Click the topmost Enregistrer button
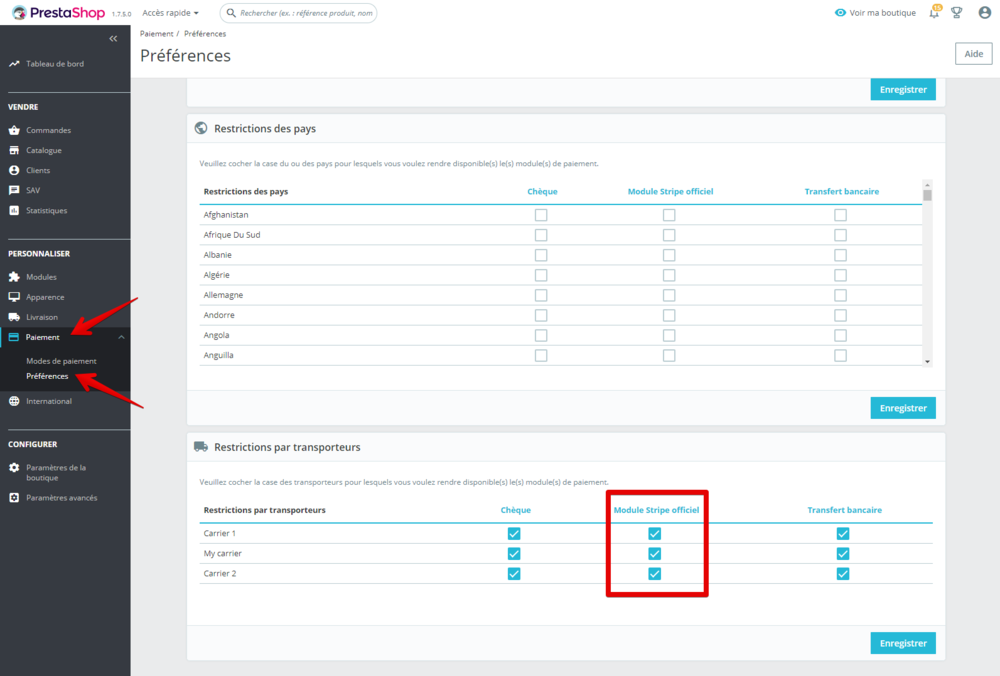Image resolution: width=1000 pixels, height=676 pixels. 903,89
